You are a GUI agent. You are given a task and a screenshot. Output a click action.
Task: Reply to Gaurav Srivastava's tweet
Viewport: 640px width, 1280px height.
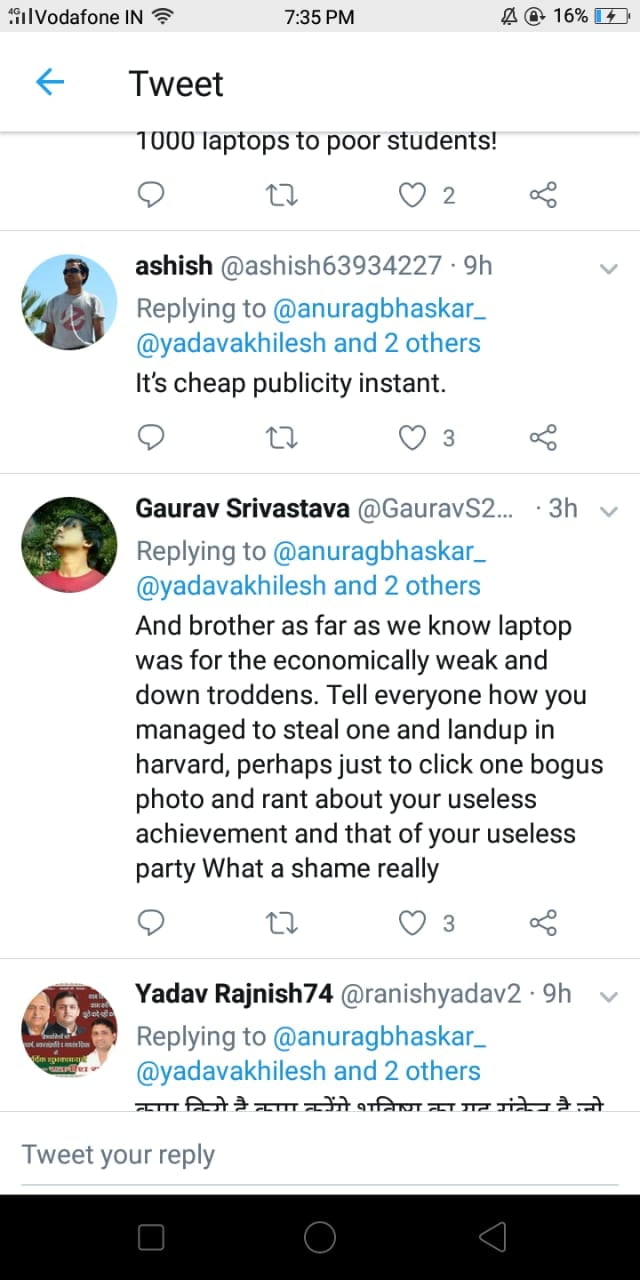150,922
